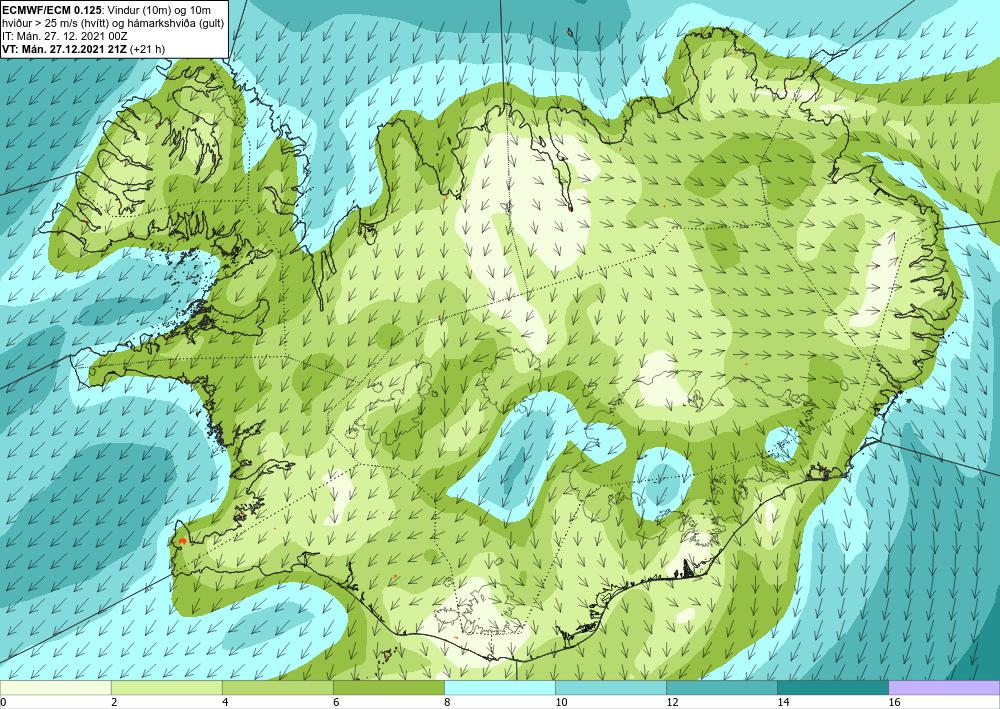Click the legend scale label "8"
Image resolution: width=1000 pixels, height=709 pixels.
pyautogui.click(x=446, y=703)
